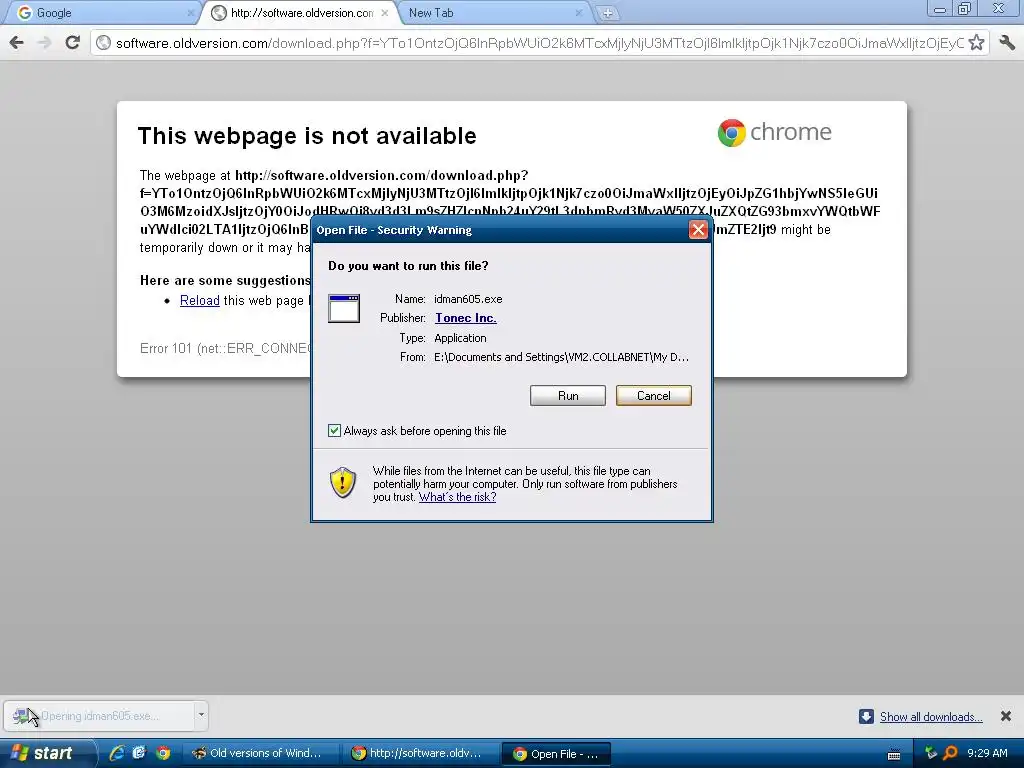This screenshot has width=1024, height=768.
Task: Restore the Chrome window
Action: 964,8
